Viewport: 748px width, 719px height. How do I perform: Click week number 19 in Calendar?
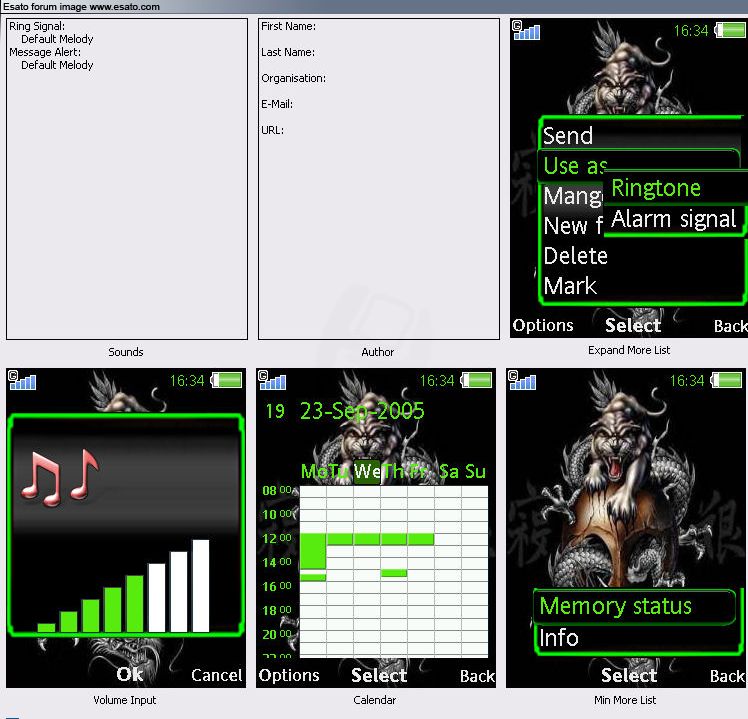275,411
